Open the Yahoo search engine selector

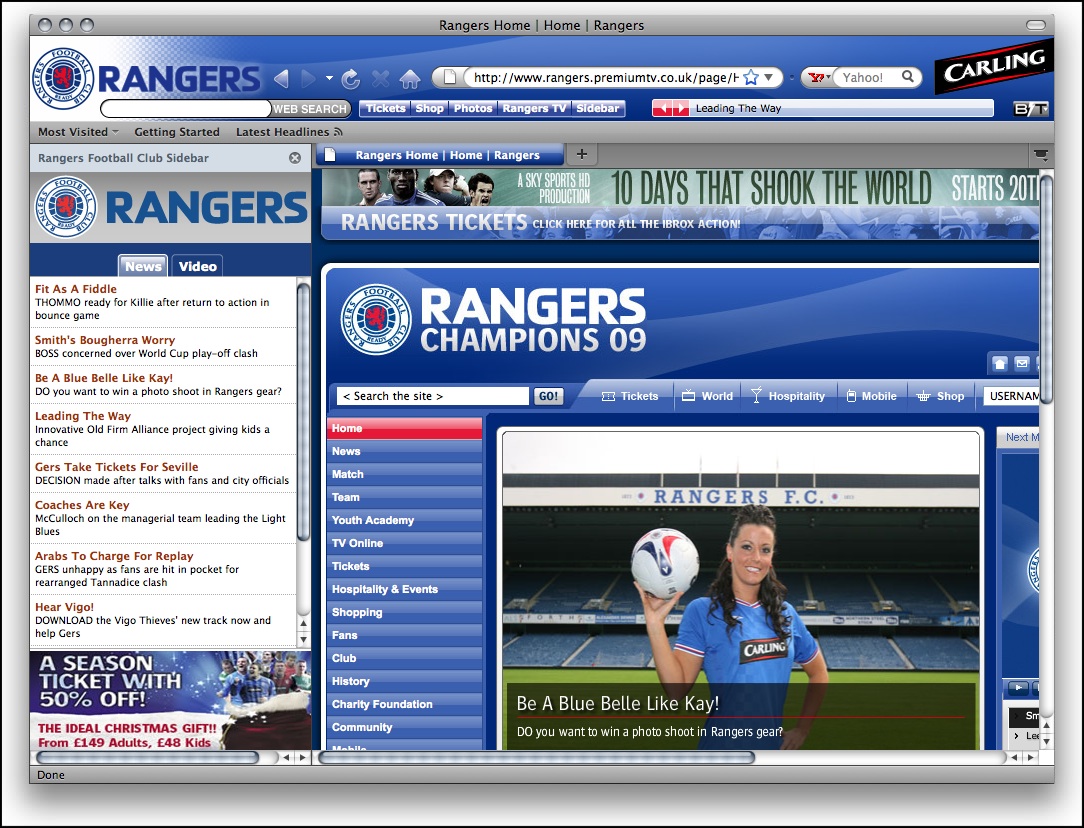point(818,77)
